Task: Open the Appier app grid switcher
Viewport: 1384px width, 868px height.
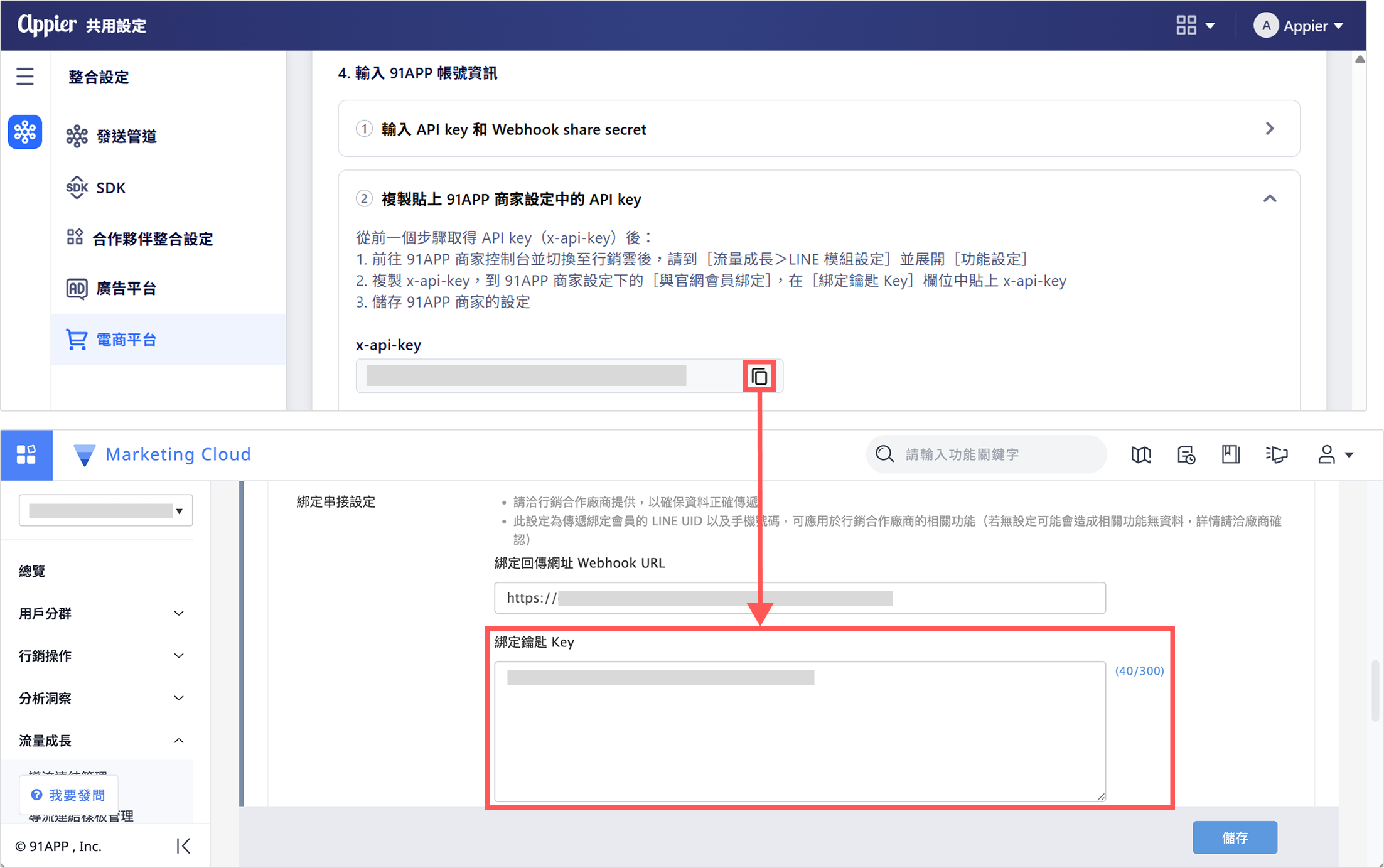Action: 1195,26
